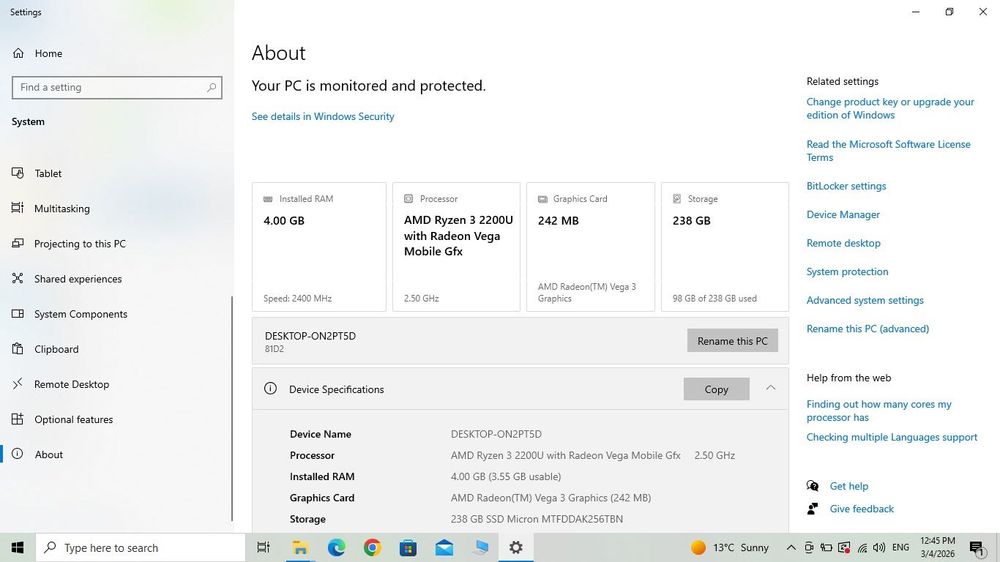Open the 13°C Sunny weather widget
Viewport: 1000px width, 562px height.
point(730,547)
